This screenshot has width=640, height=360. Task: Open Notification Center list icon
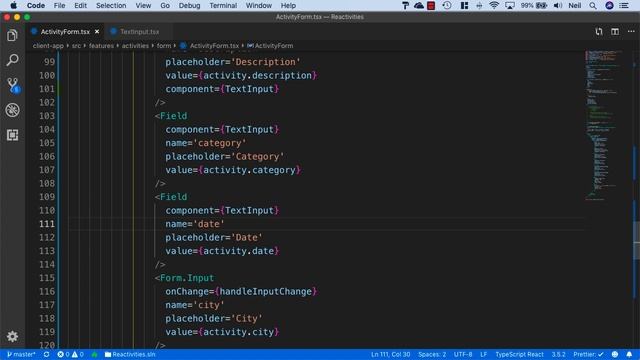(624, 5)
